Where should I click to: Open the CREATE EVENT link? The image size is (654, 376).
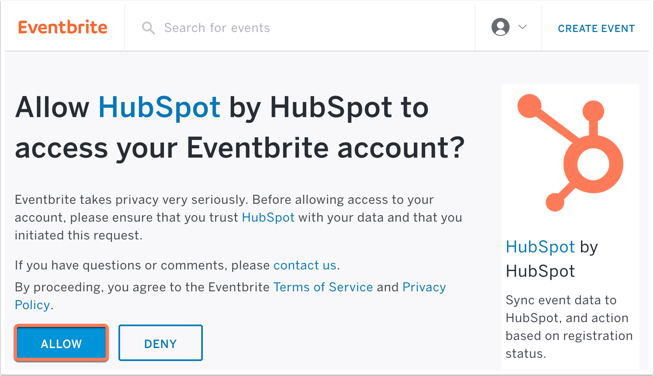[596, 28]
